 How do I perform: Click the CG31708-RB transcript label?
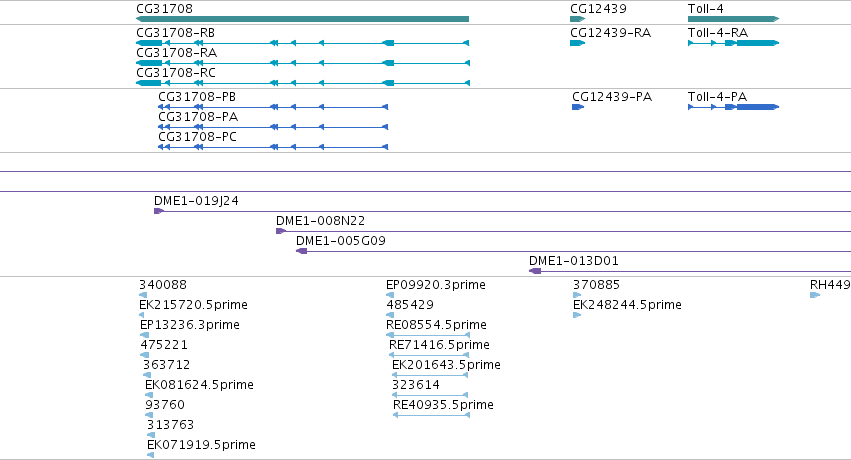(175, 33)
